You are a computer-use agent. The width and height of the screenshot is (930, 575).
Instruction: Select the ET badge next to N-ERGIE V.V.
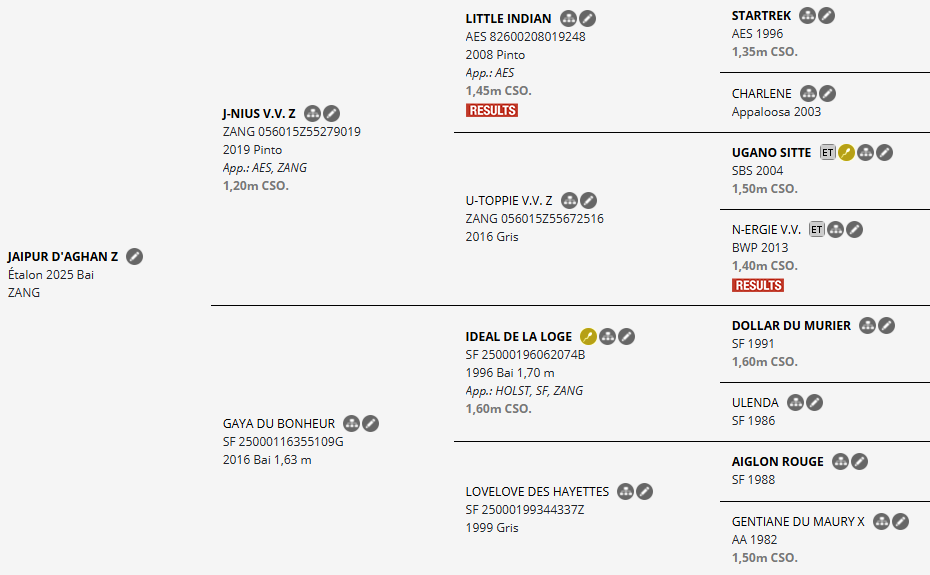point(817,230)
